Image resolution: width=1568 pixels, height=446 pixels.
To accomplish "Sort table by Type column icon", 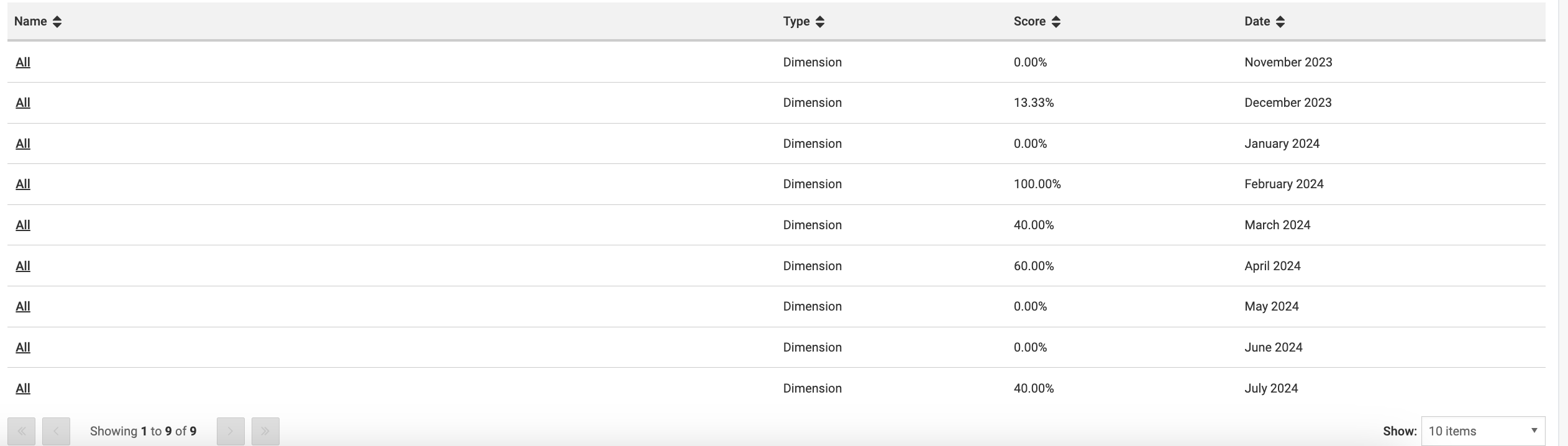I will (x=820, y=22).
